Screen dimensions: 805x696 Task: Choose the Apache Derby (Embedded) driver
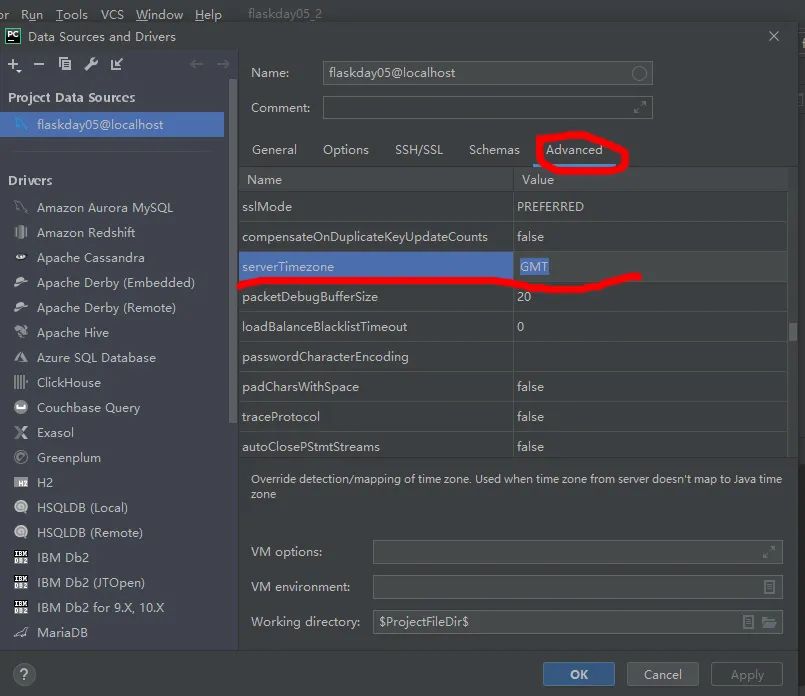coord(116,283)
